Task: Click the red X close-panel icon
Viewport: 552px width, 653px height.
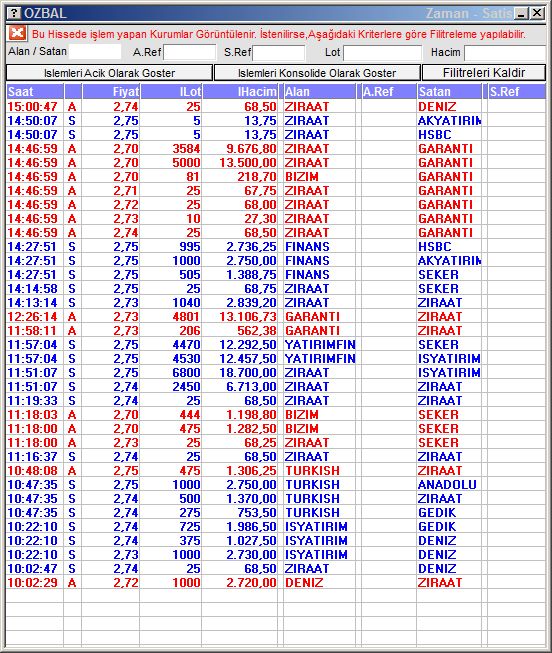Action: pos(17,33)
